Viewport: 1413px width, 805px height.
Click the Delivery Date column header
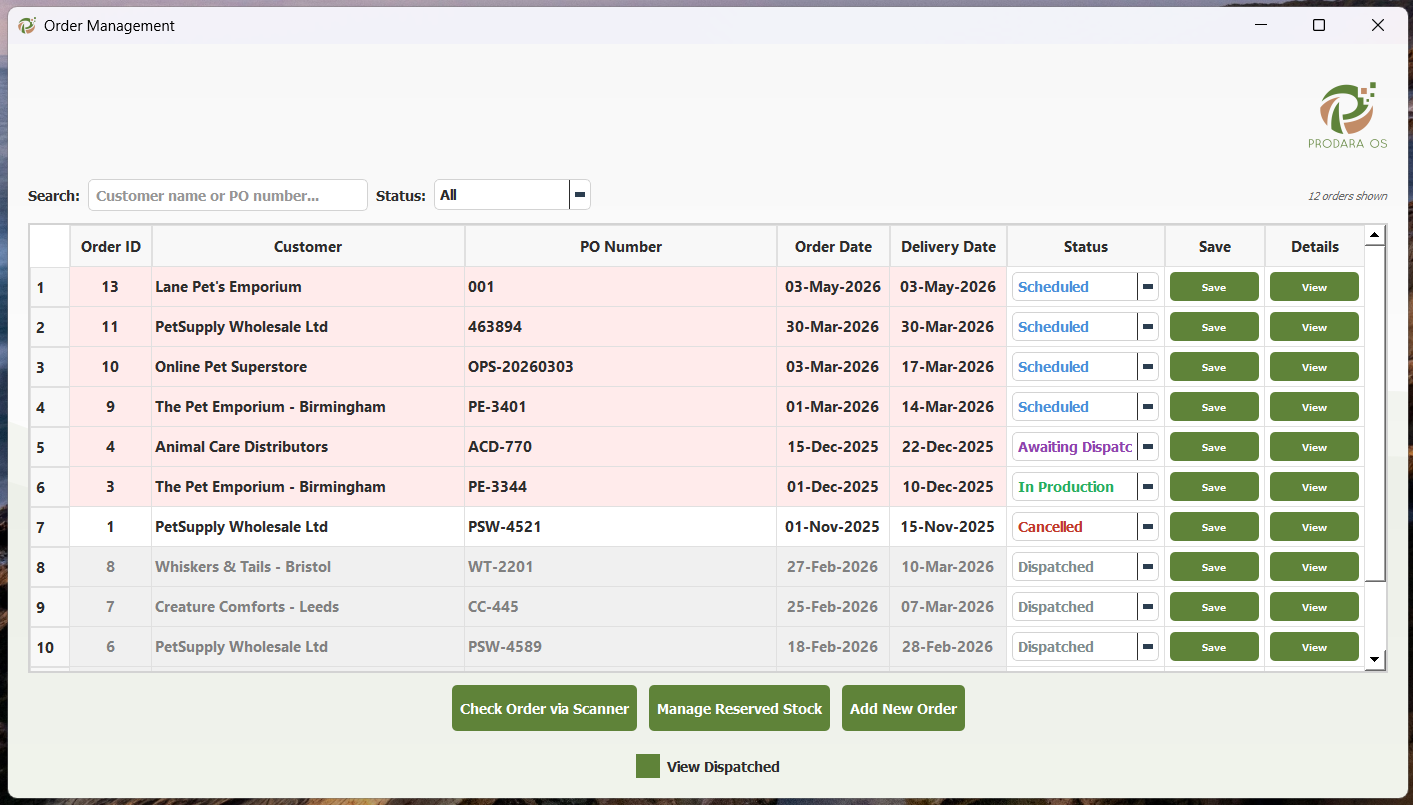click(x=948, y=246)
